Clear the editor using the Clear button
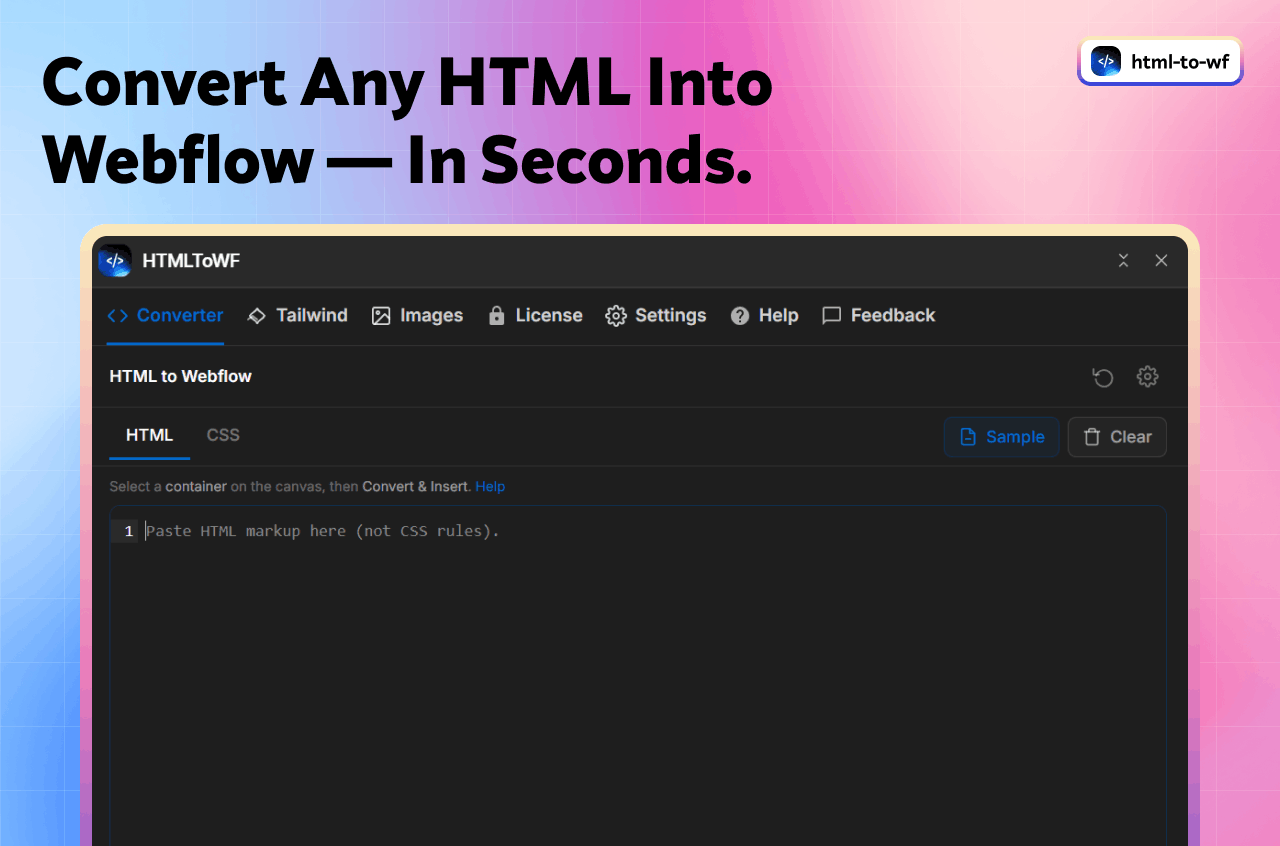The image size is (1280, 846). [x=1117, y=437]
